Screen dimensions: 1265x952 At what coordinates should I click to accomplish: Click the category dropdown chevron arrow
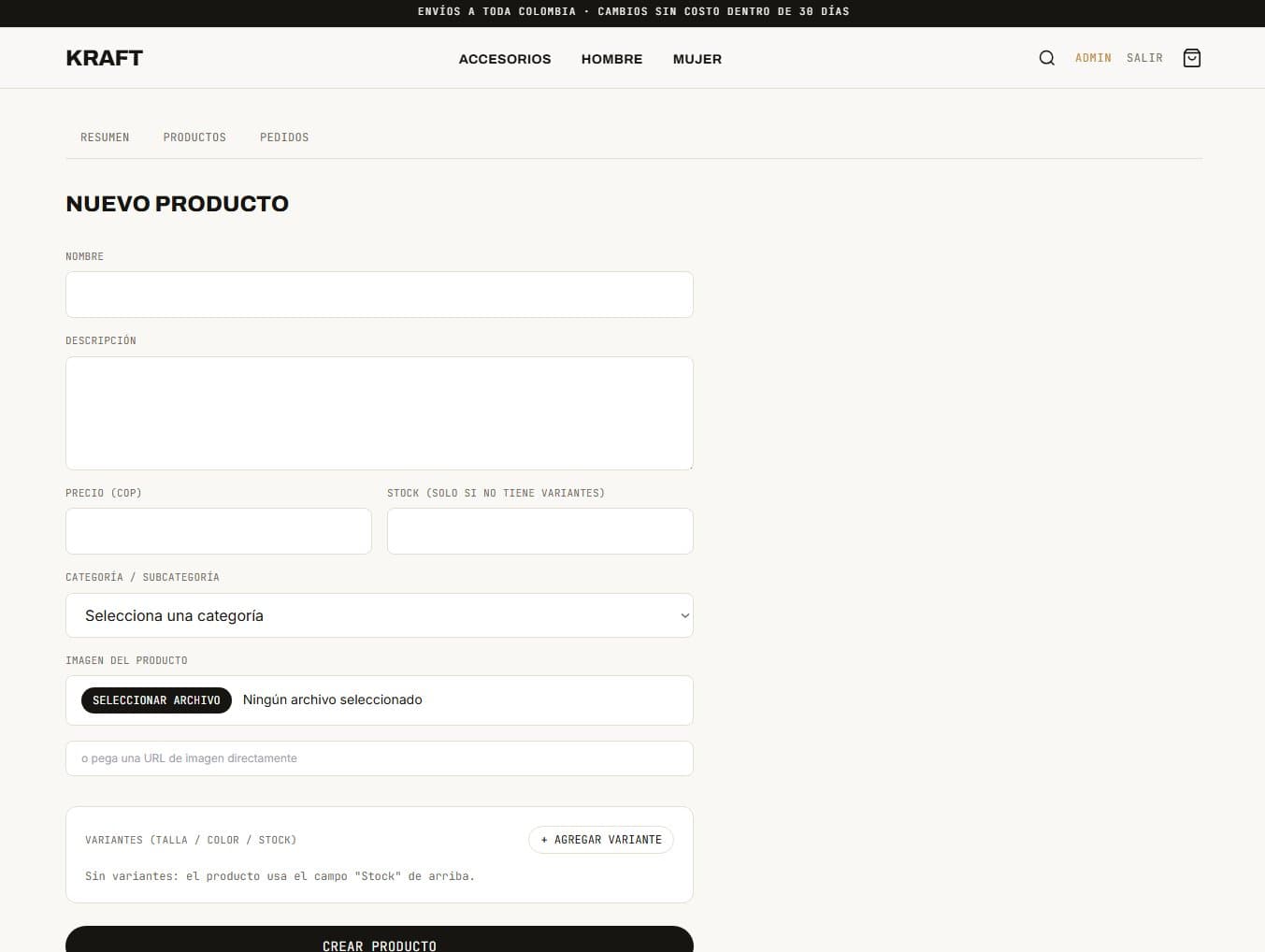(684, 615)
